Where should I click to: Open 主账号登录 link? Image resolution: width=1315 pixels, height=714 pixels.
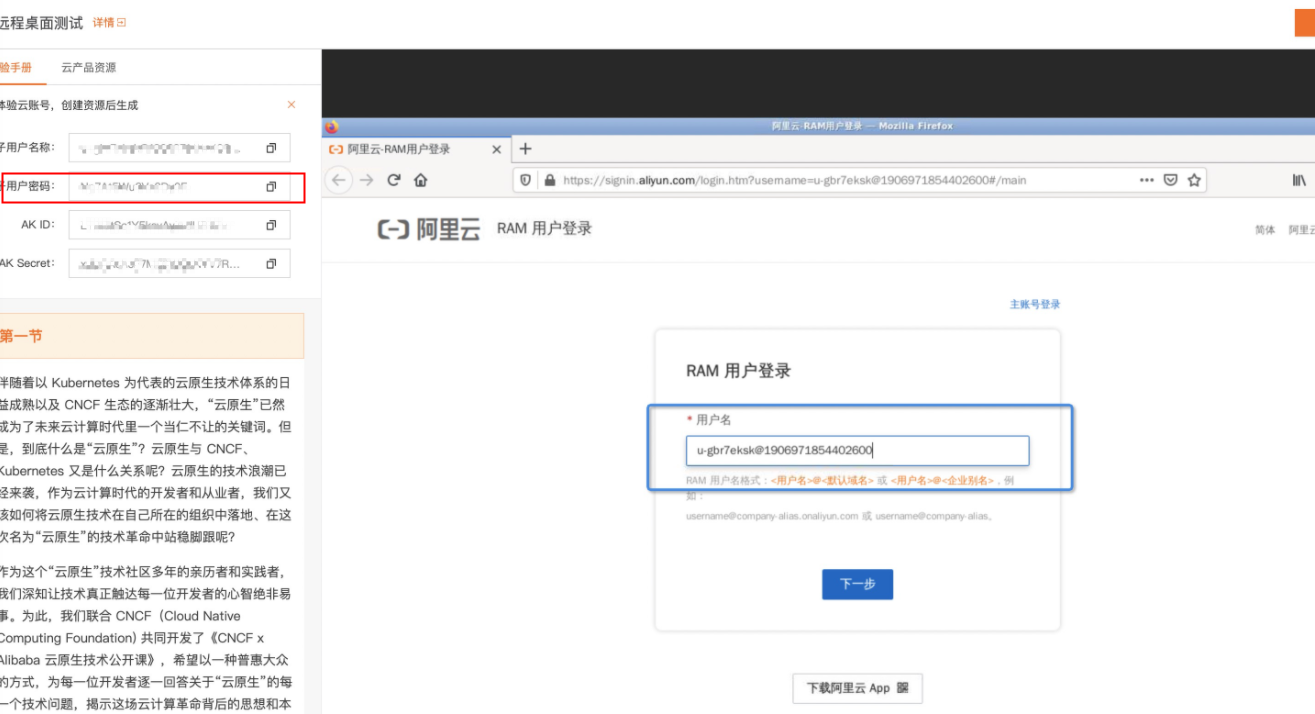click(1035, 304)
